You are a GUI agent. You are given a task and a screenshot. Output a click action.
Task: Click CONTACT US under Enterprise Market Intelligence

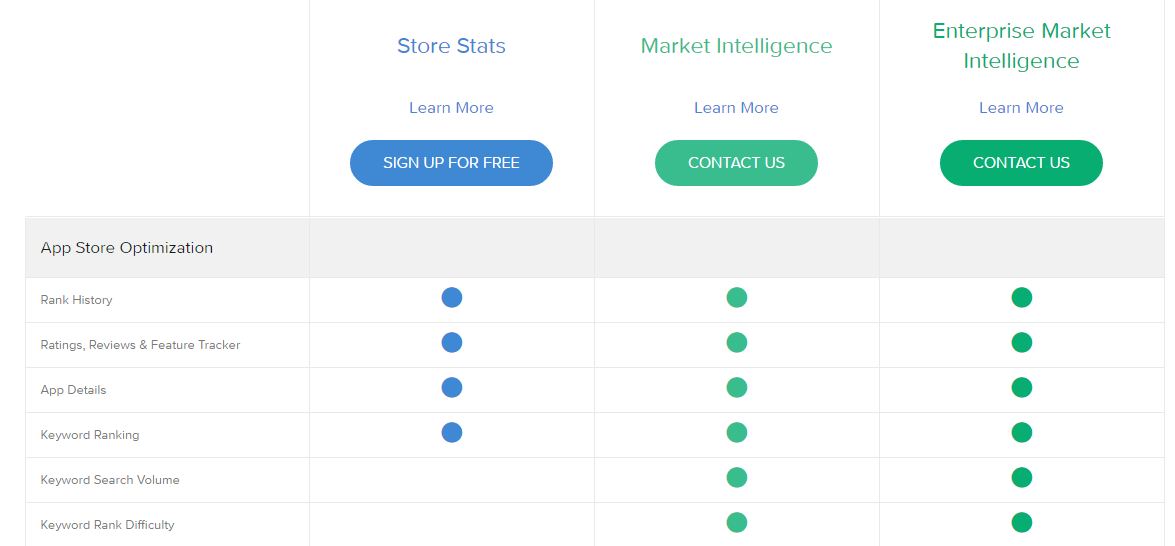1021,163
